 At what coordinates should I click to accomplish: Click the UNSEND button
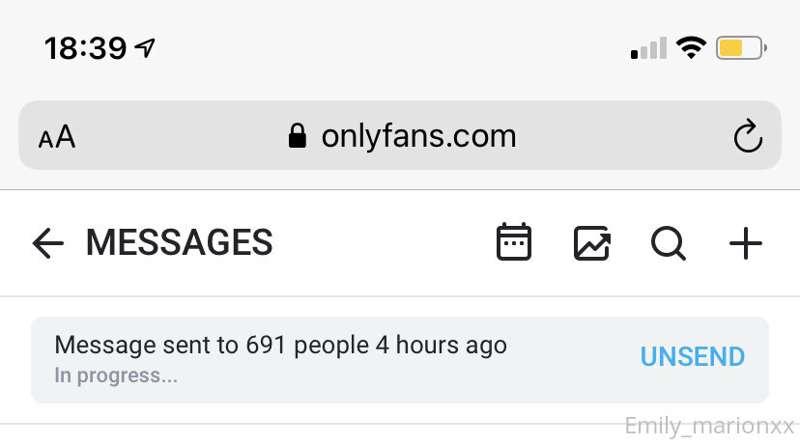692,356
